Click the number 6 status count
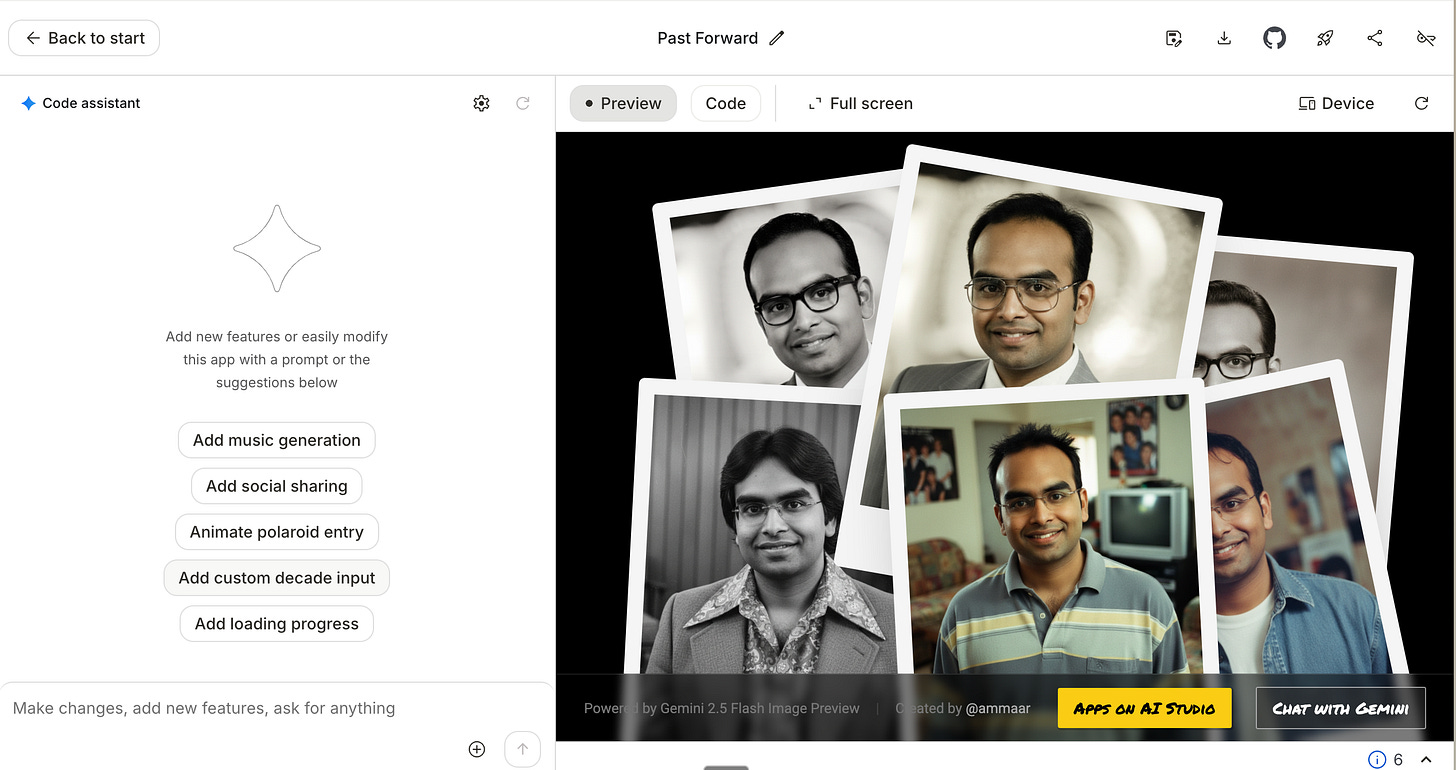This screenshot has height=770, width=1456. (1398, 759)
